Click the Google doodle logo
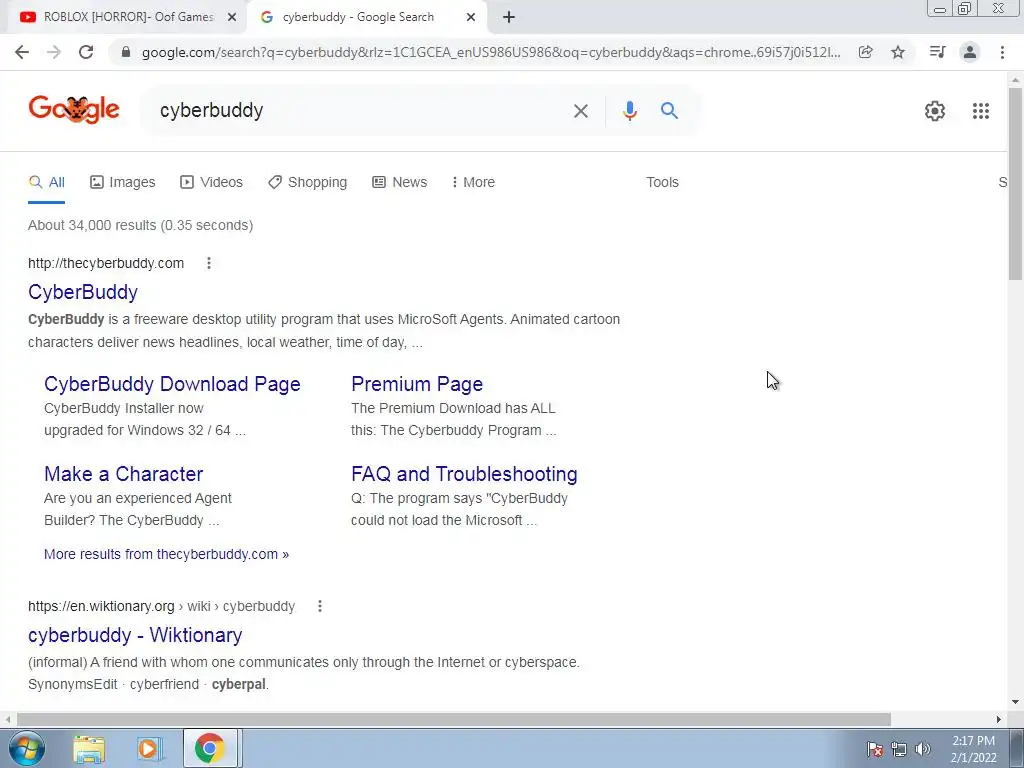1024x768 pixels. click(x=74, y=110)
